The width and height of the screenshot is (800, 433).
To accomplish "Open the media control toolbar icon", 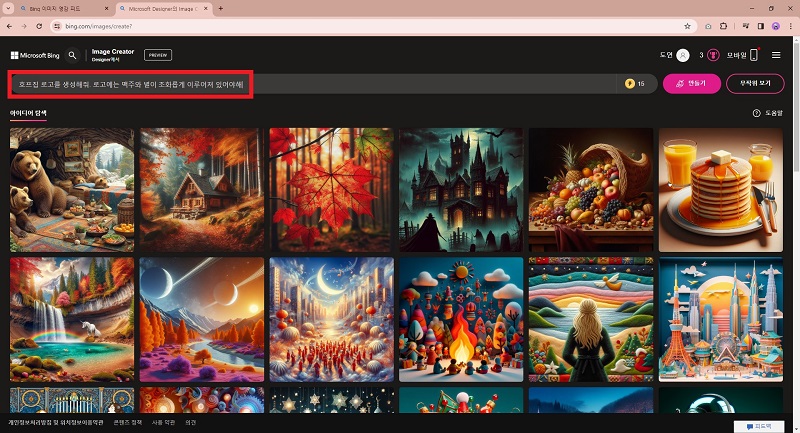I will click(746, 26).
